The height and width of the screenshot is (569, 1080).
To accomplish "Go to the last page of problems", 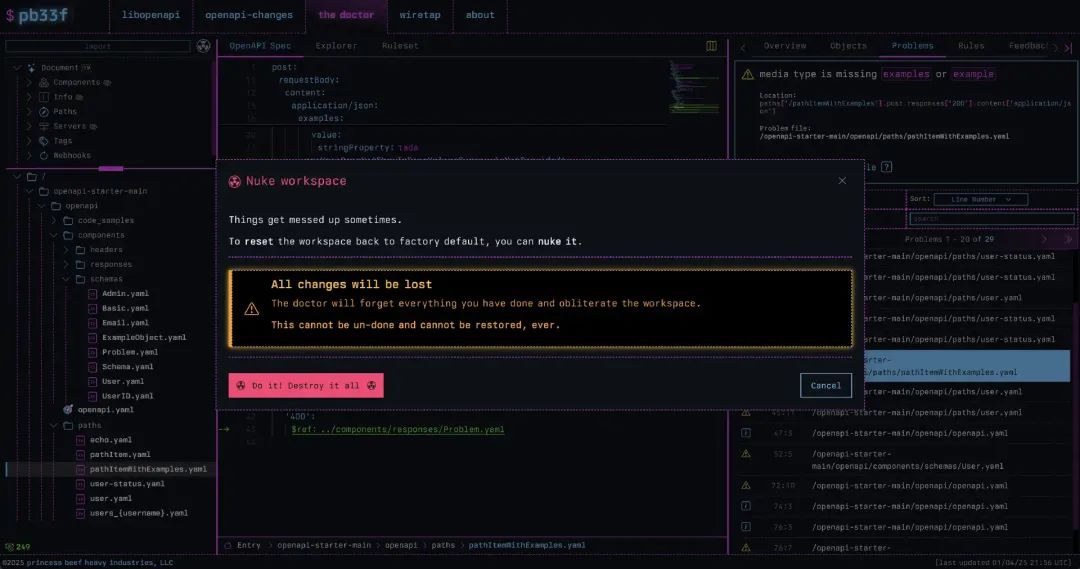I will [1068, 239].
